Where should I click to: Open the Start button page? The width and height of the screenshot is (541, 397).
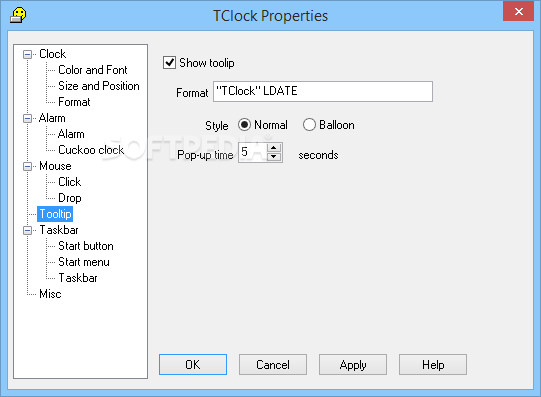coord(86,246)
